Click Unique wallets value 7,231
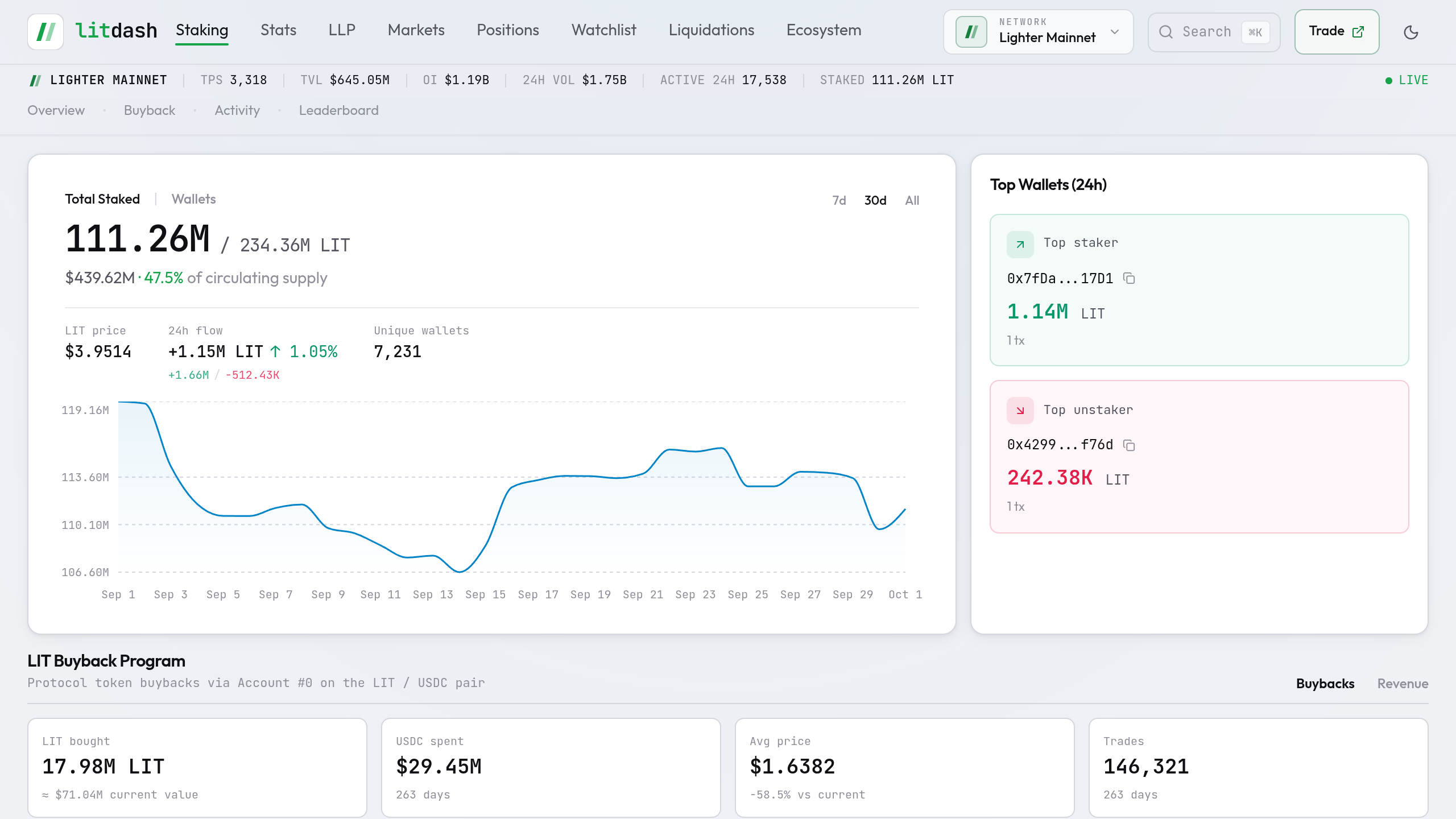 (398, 351)
